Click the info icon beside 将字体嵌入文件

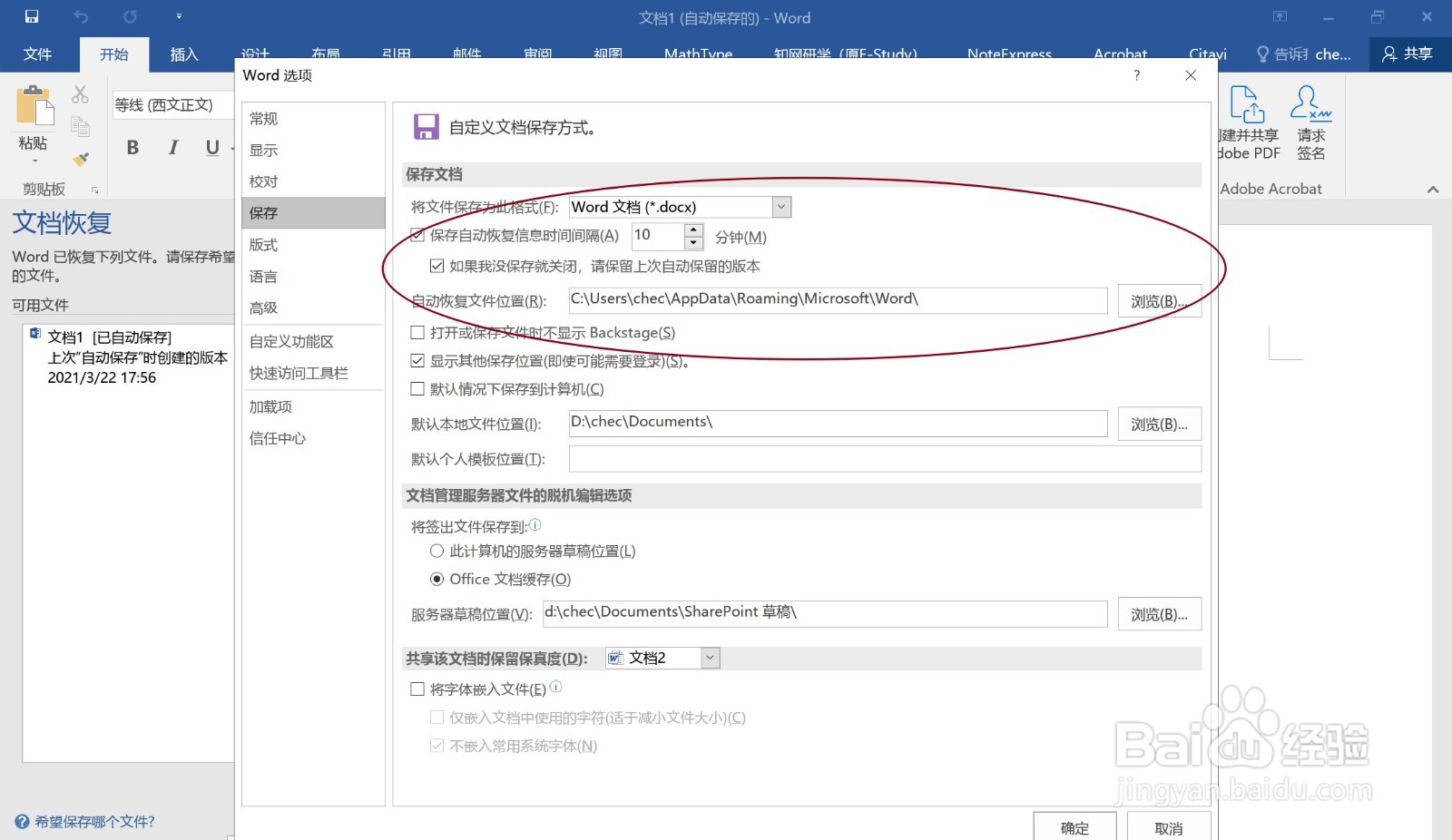555,688
